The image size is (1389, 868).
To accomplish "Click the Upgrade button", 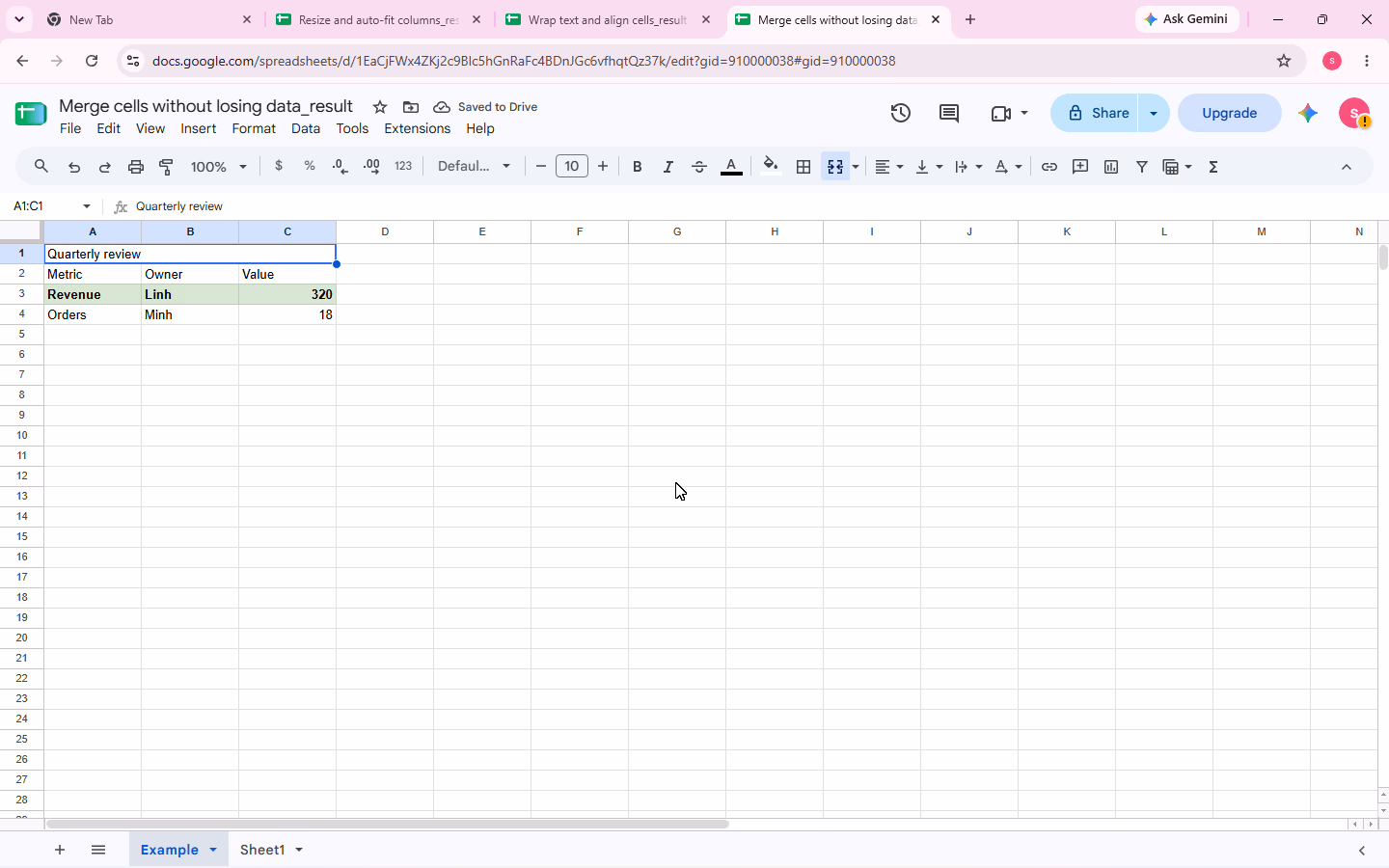I will (1230, 113).
